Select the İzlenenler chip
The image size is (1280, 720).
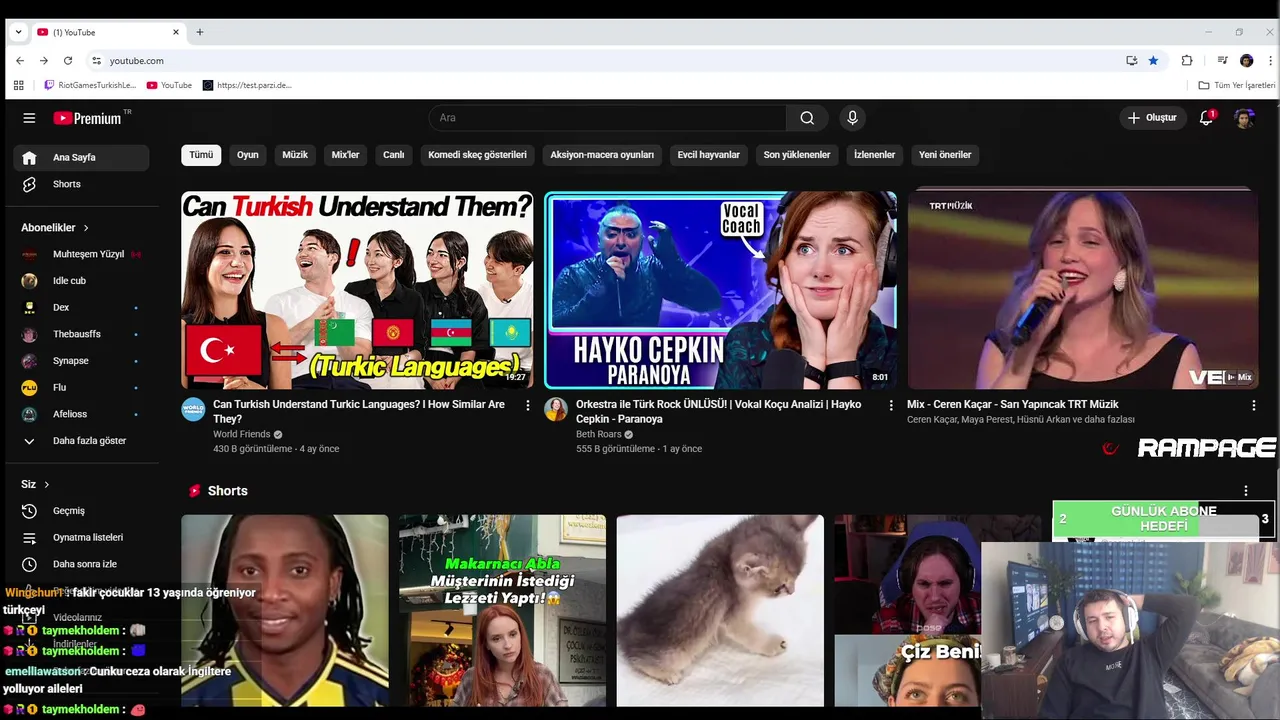(874, 155)
